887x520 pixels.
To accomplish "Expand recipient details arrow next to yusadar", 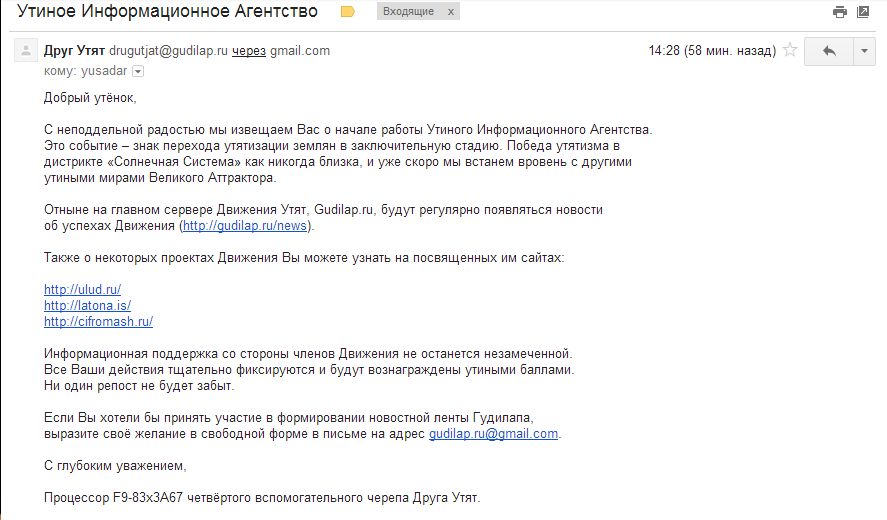I will tap(138, 71).
